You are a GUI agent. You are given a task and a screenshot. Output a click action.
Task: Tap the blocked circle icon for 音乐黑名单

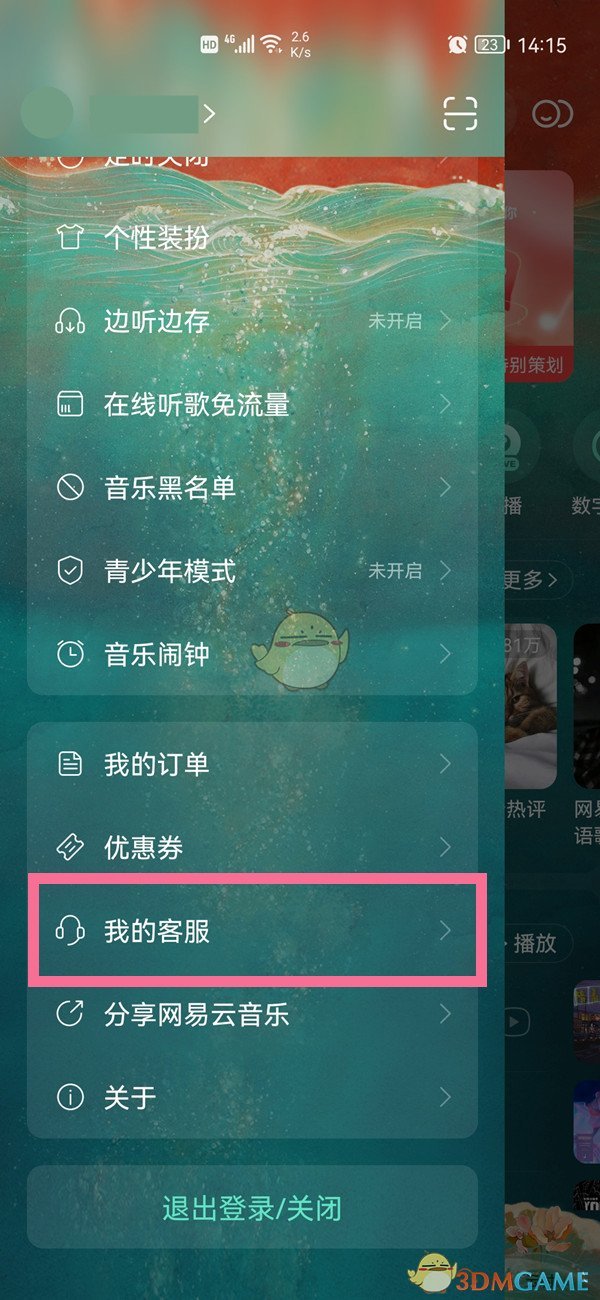70,487
